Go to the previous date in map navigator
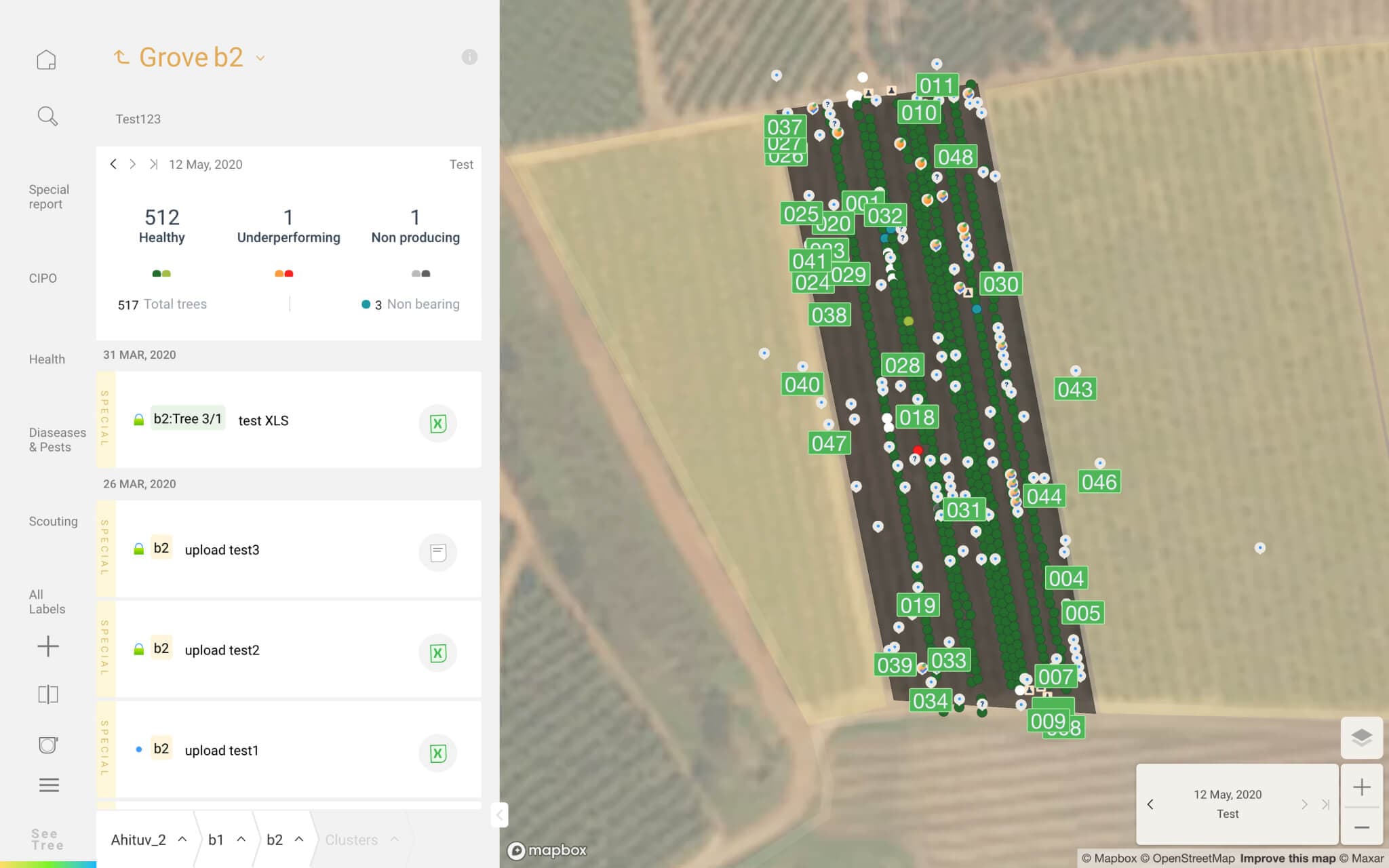The width and height of the screenshot is (1389, 868). click(x=1151, y=804)
